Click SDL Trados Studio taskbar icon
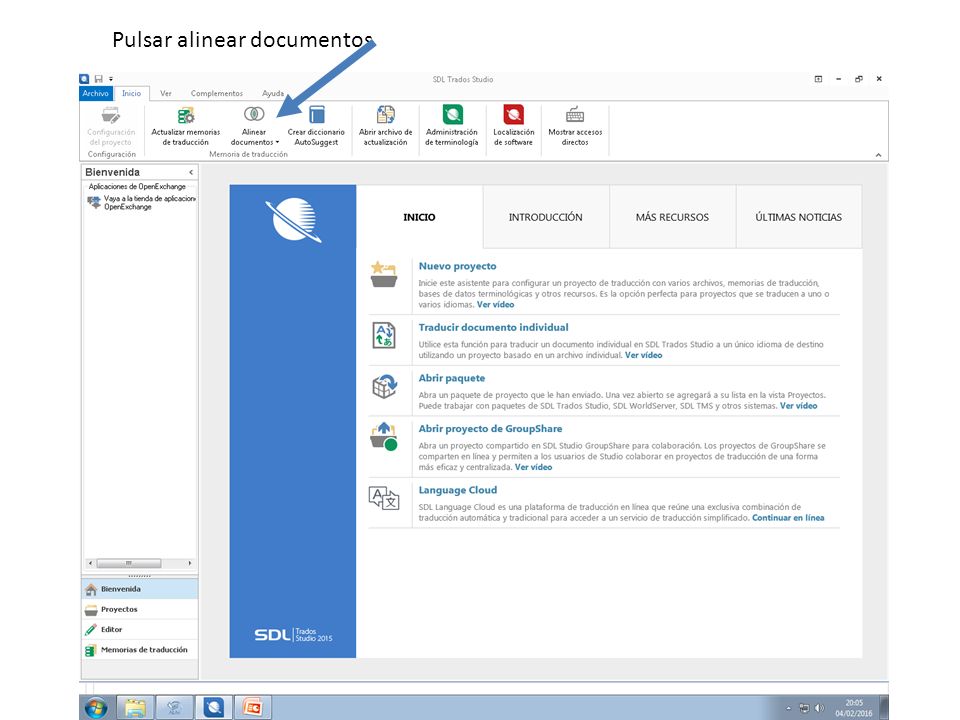 click(x=214, y=708)
